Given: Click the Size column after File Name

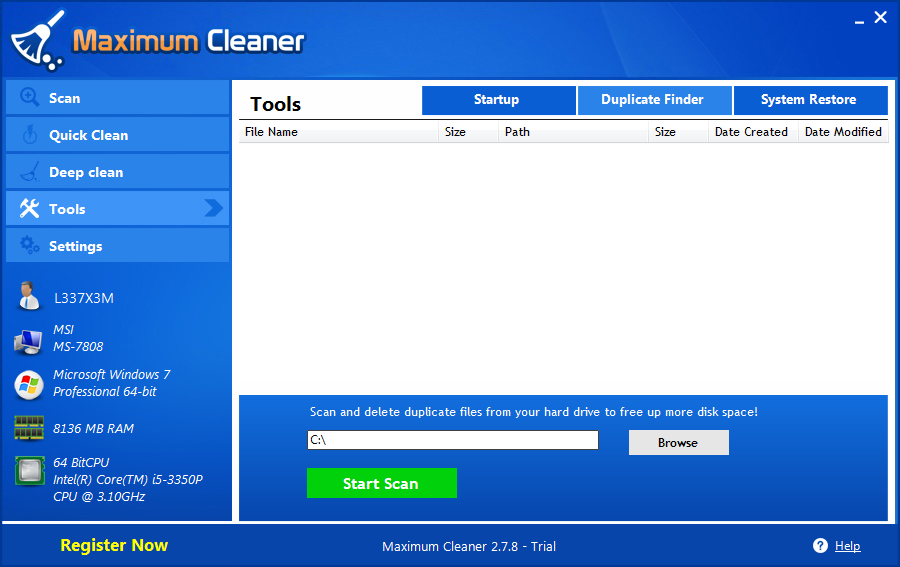Looking at the screenshot, I should (468, 132).
